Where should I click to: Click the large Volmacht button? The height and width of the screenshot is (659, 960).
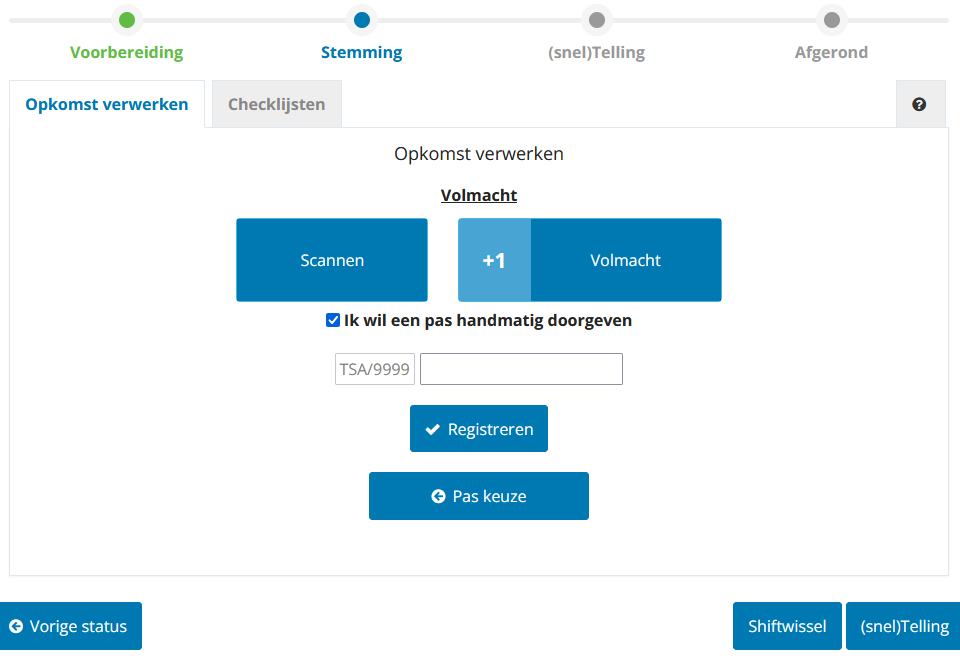click(x=625, y=260)
